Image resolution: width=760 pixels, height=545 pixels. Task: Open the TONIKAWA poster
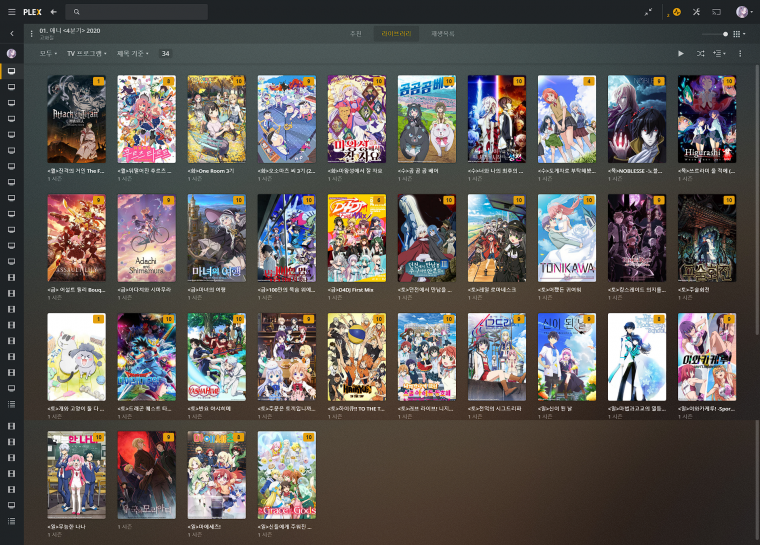click(567, 238)
